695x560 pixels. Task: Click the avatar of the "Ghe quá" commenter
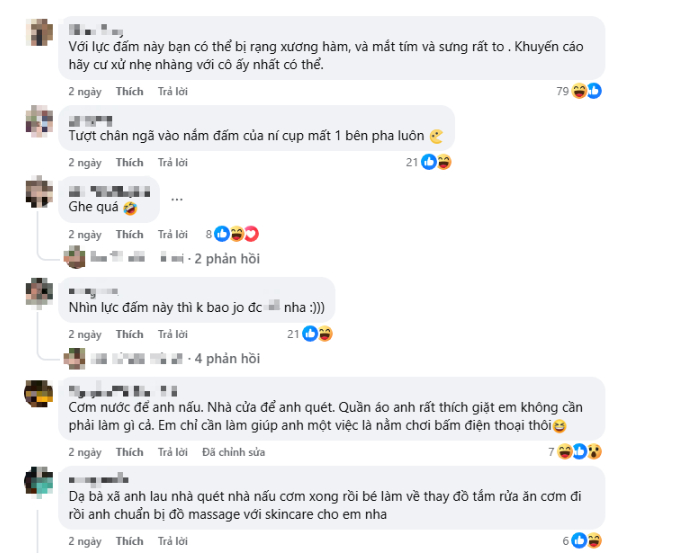click(x=40, y=190)
